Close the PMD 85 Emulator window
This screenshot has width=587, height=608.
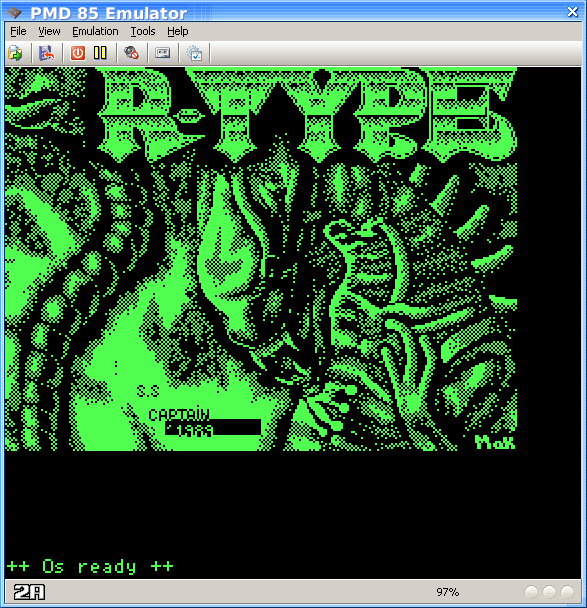tap(572, 12)
